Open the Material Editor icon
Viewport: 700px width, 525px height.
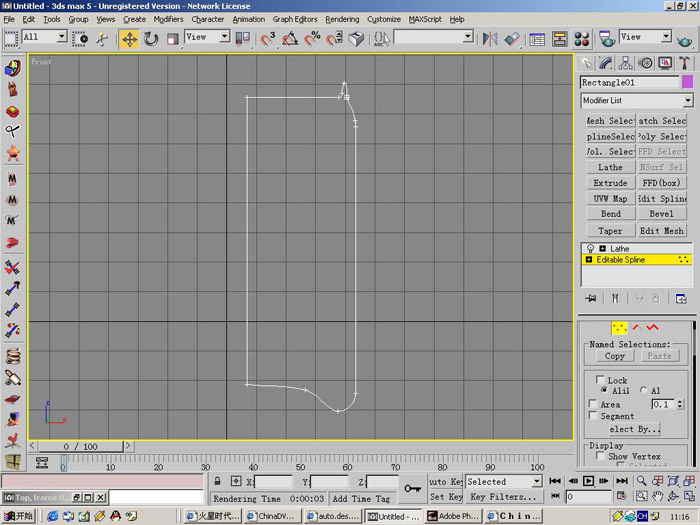click(581, 39)
